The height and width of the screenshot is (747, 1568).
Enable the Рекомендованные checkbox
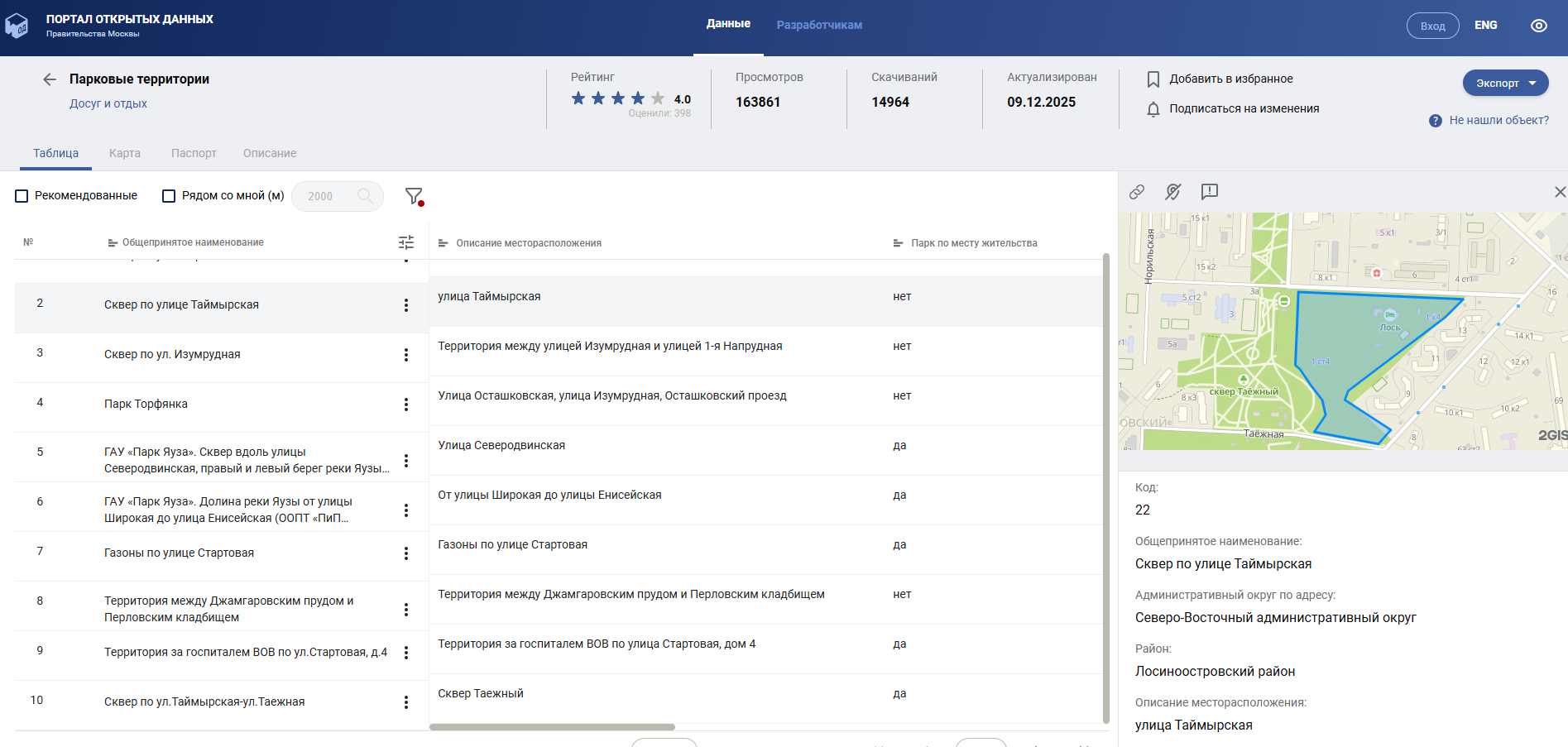tap(22, 196)
